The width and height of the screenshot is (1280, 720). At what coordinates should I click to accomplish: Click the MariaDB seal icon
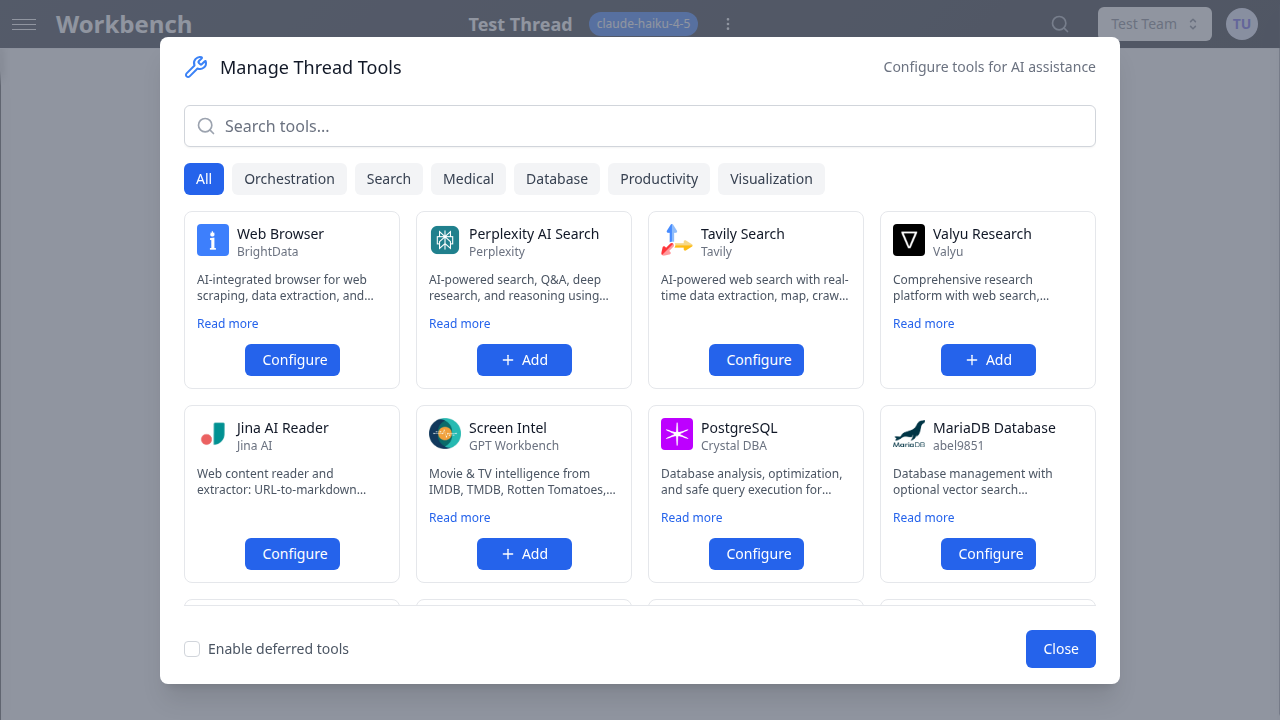tap(908, 434)
